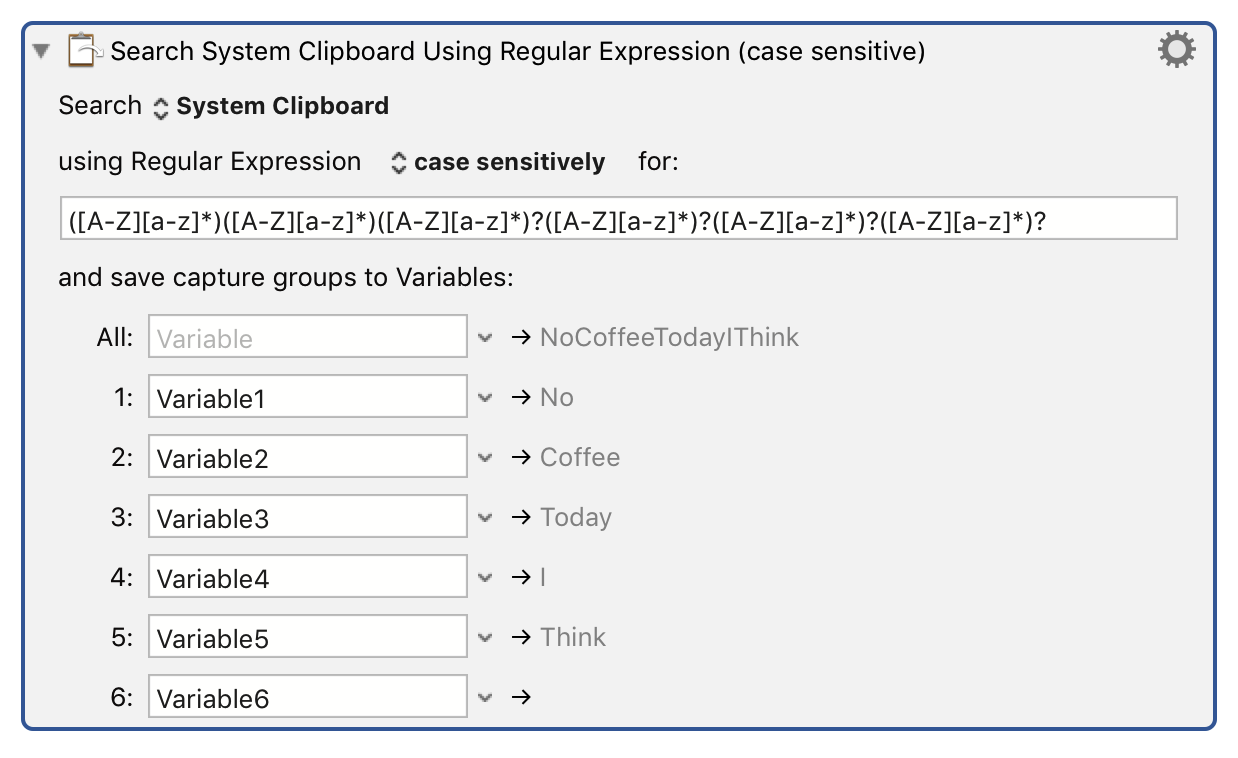Click the chevron beside the Search popup
The image size is (1238, 758).
(160, 106)
